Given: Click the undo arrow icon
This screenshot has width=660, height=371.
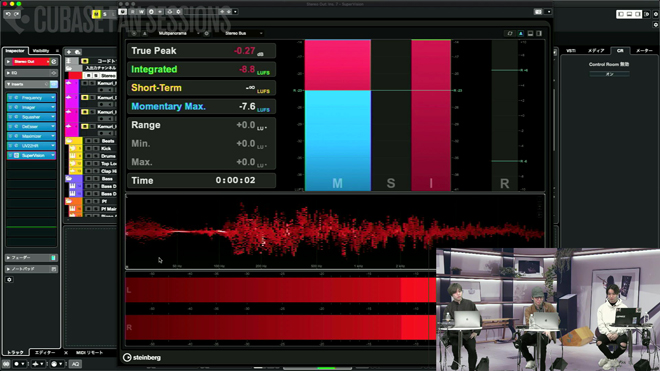Looking at the screenshot, I should (8, 14).
